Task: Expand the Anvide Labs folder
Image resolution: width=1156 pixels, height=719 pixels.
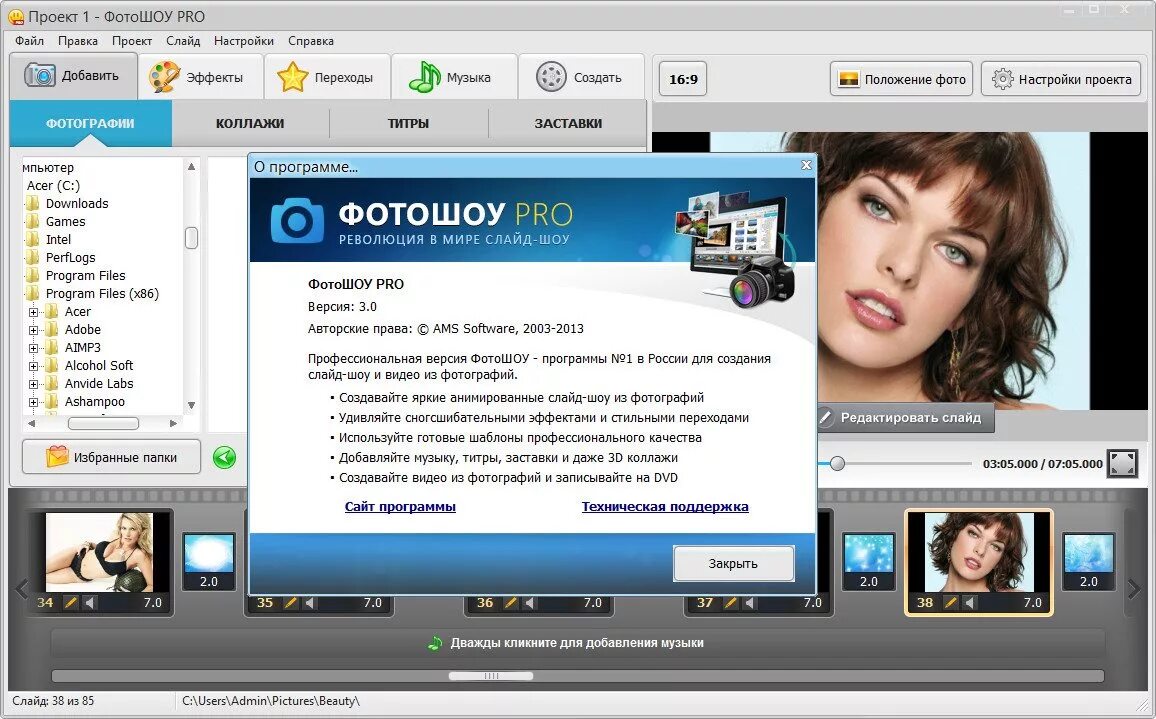Action: pos(33,384)
